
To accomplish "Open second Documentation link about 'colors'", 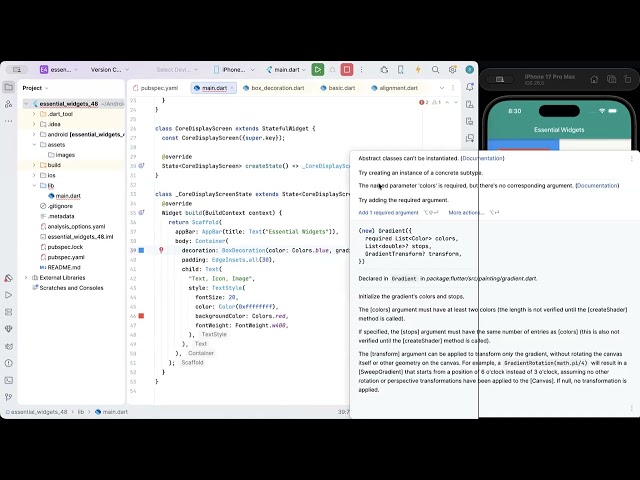I will [597, 186].
